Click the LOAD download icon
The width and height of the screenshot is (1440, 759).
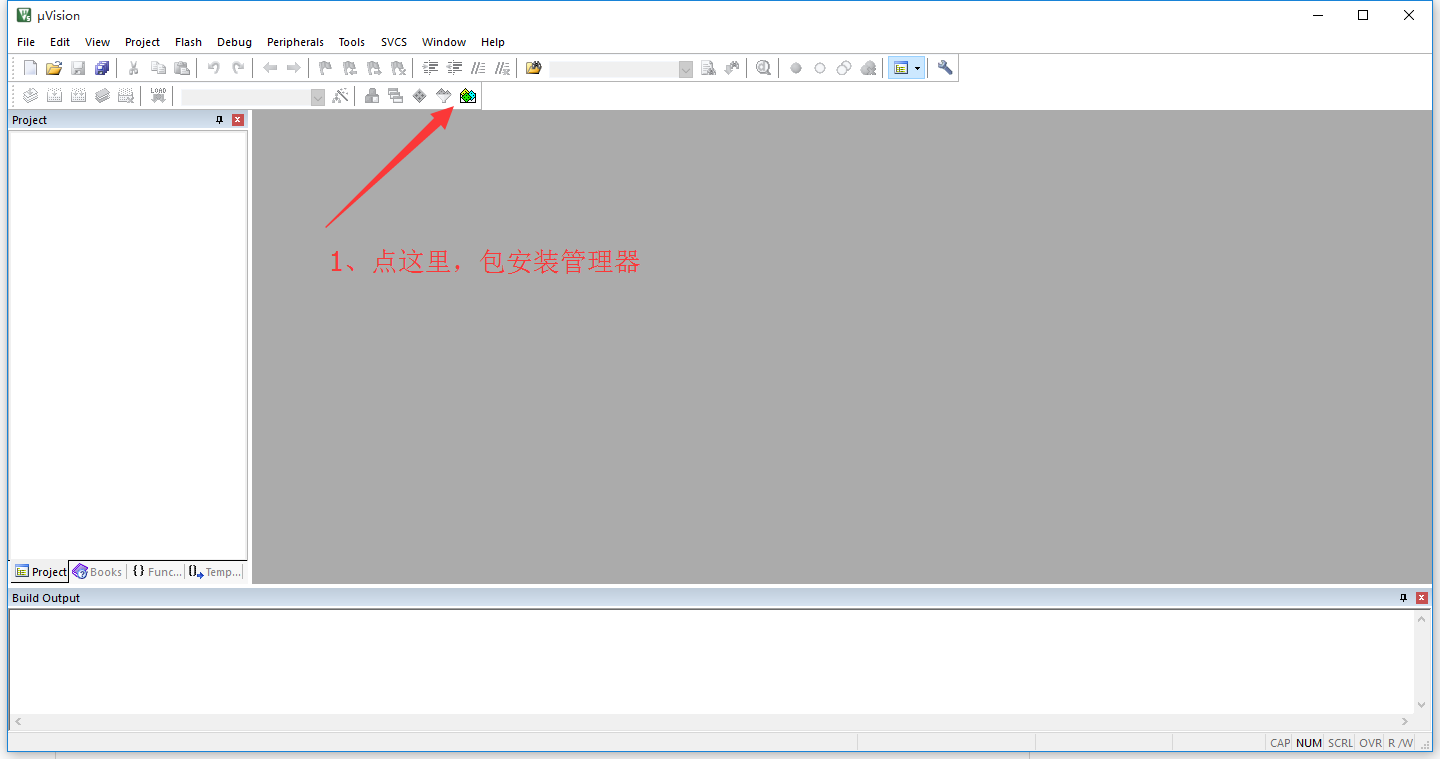coord(158,96)
